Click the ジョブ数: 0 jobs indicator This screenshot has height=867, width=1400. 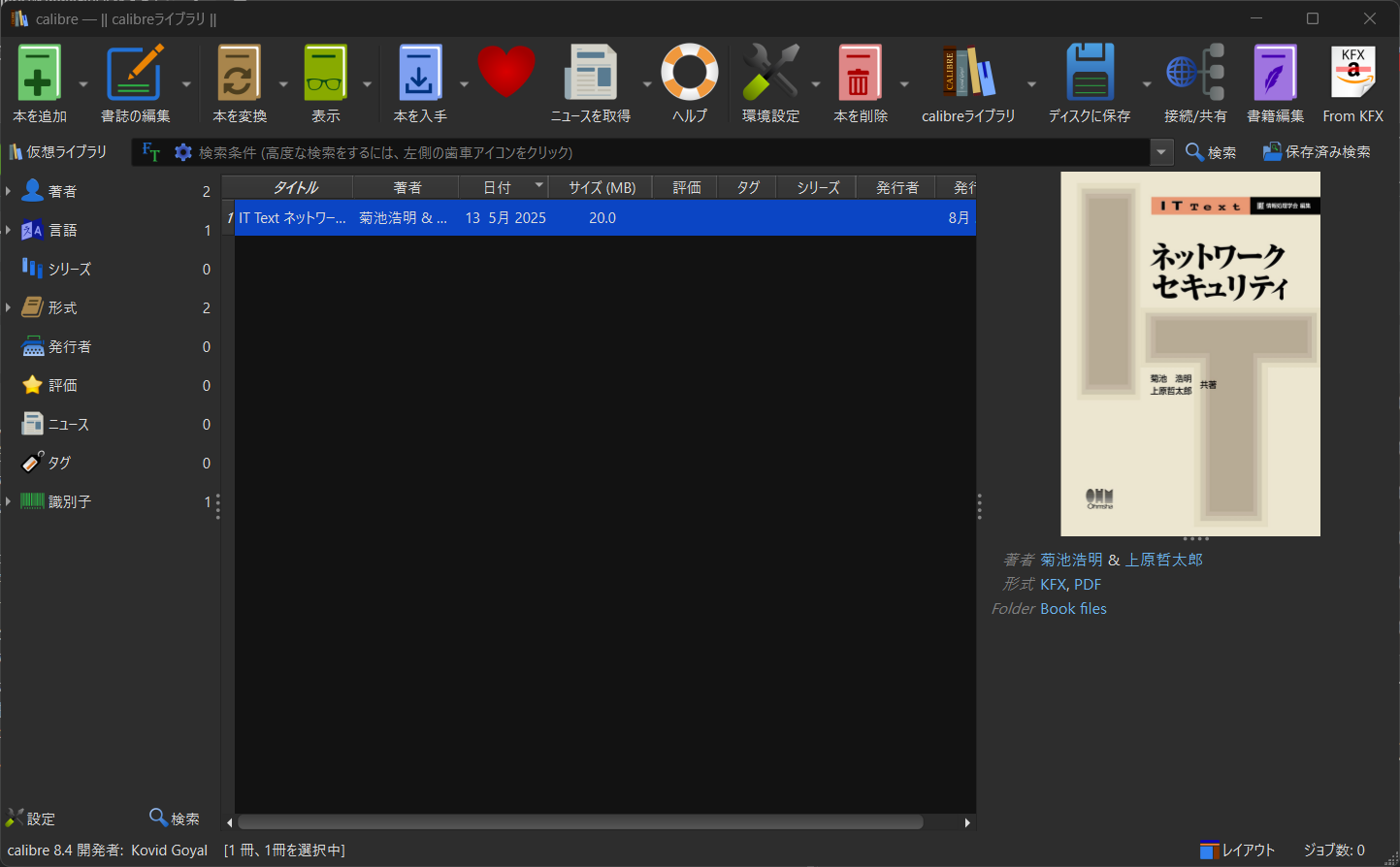1333,851
